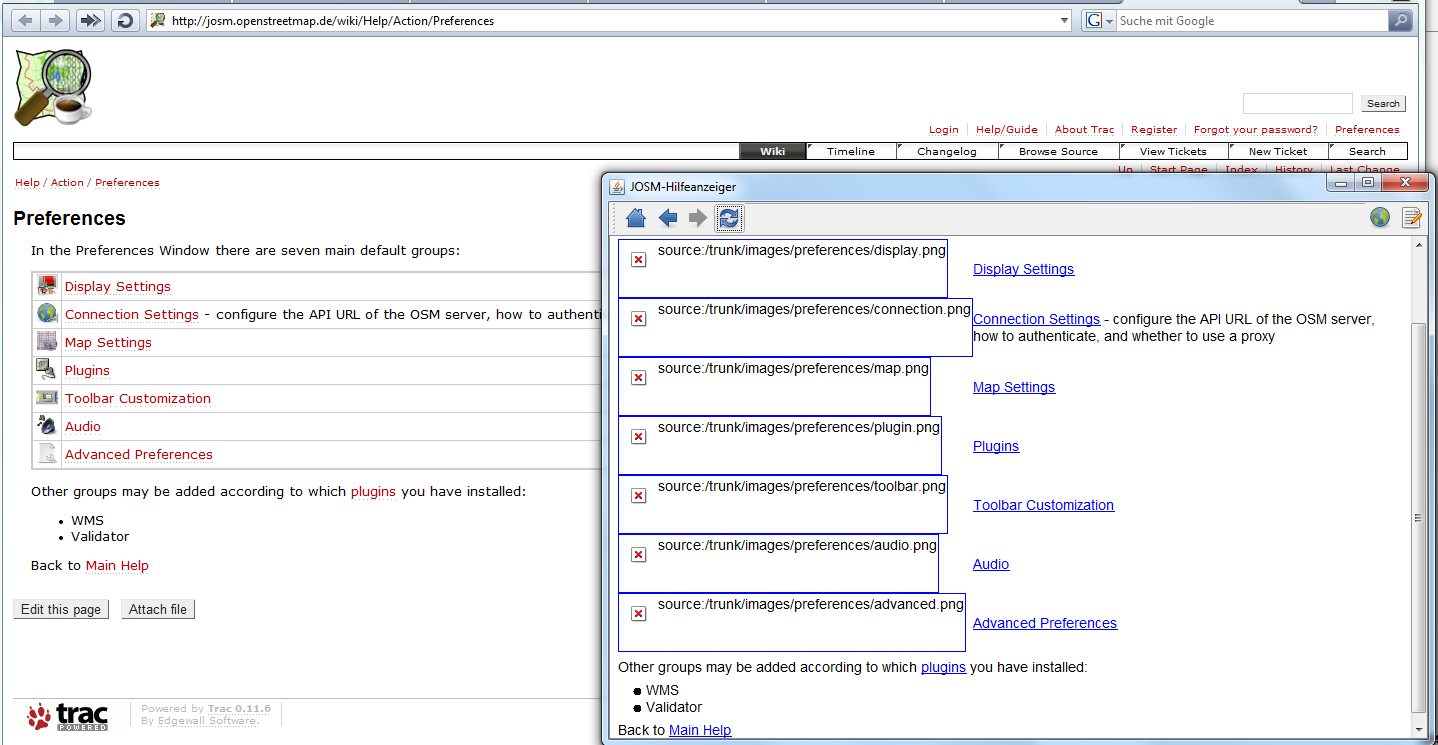Switch to the View Tickets tab

point(1172,151)
